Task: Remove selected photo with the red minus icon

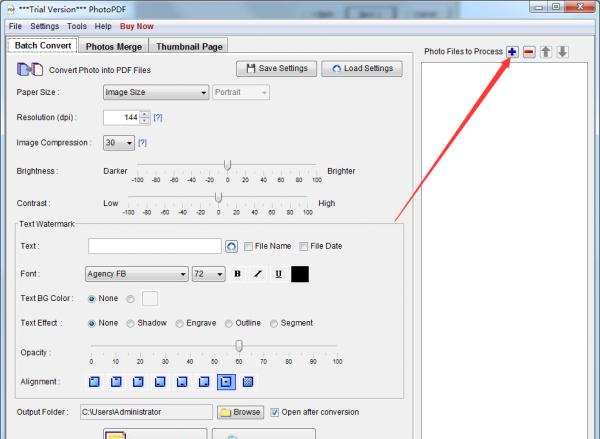Action: 529,52
